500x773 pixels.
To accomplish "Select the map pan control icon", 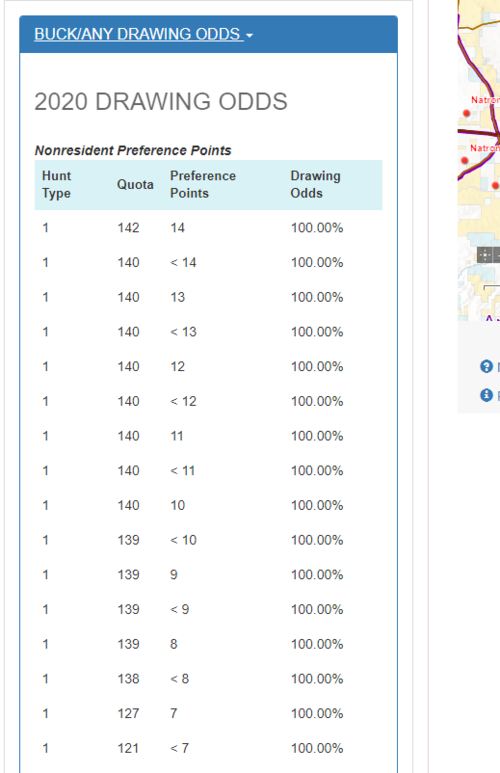I will point(485,255).
